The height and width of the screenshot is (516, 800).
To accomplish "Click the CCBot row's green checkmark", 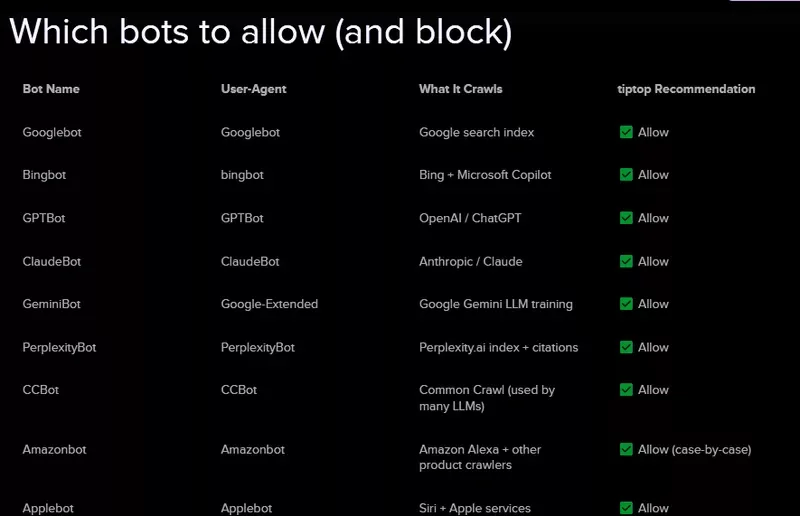I will tap(626, 390).
